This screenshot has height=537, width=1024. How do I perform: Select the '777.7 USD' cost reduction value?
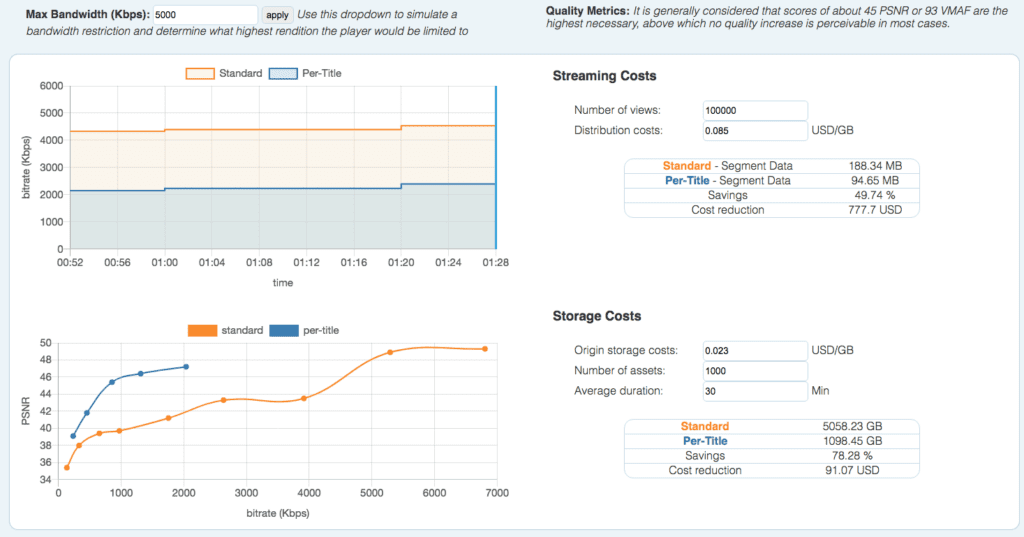pyautogui.click(x=874, y=210)
